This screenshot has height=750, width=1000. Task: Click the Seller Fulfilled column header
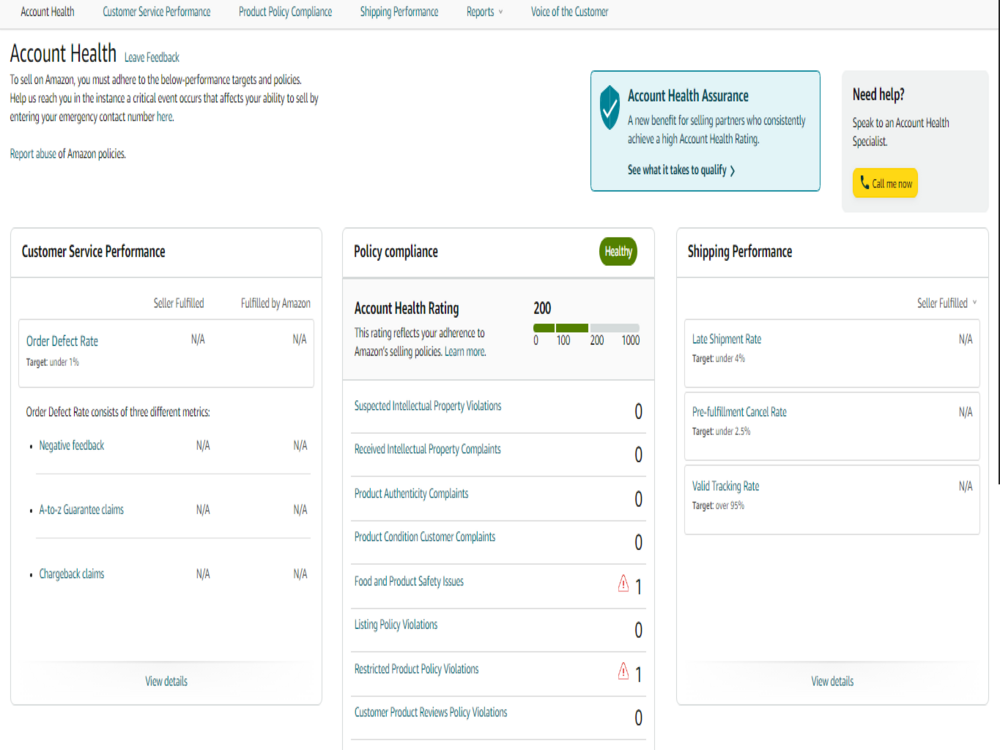click(179, 303)
